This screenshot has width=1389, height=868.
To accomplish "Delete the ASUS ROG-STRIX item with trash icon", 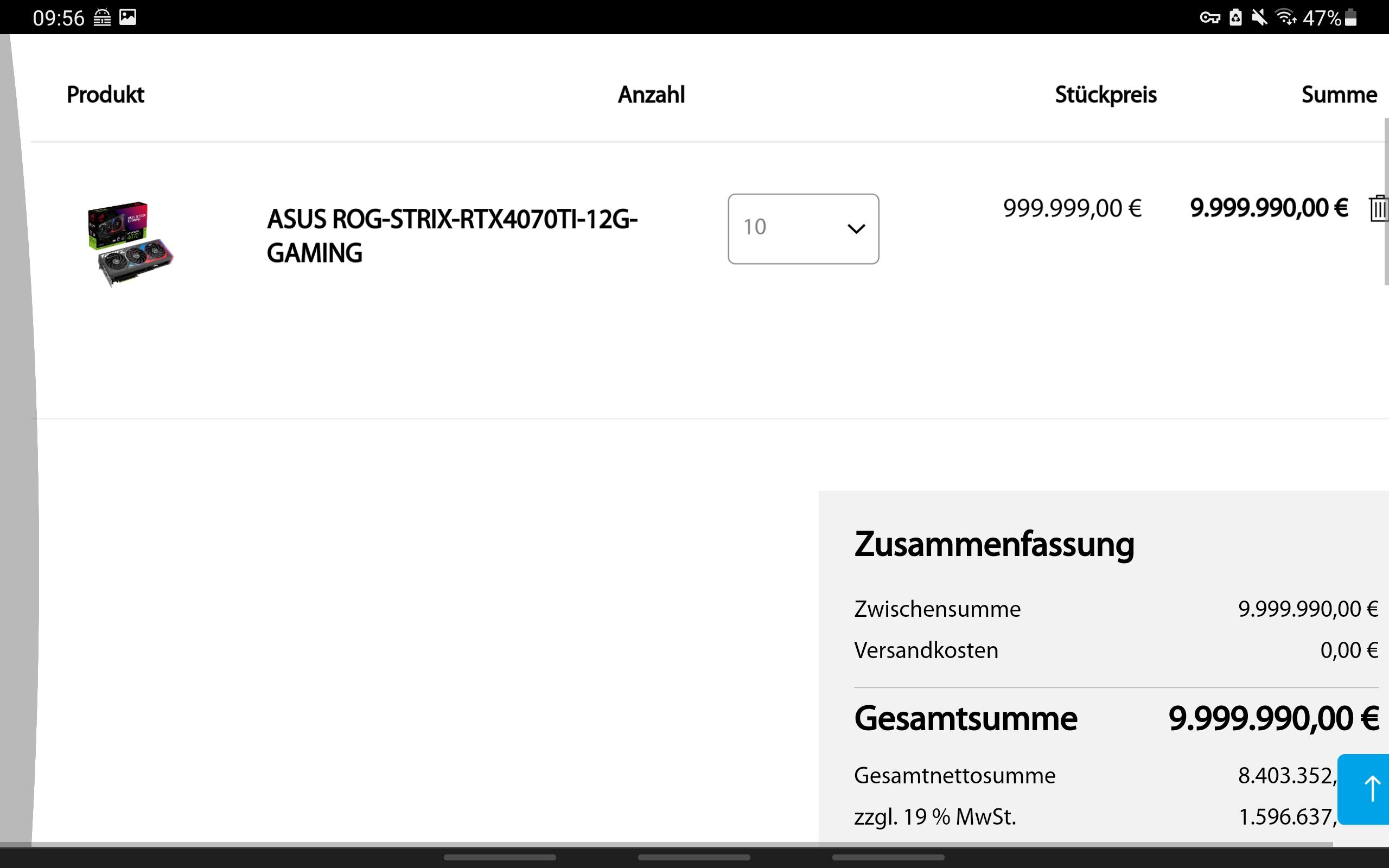I will (x=1379, y=208).
